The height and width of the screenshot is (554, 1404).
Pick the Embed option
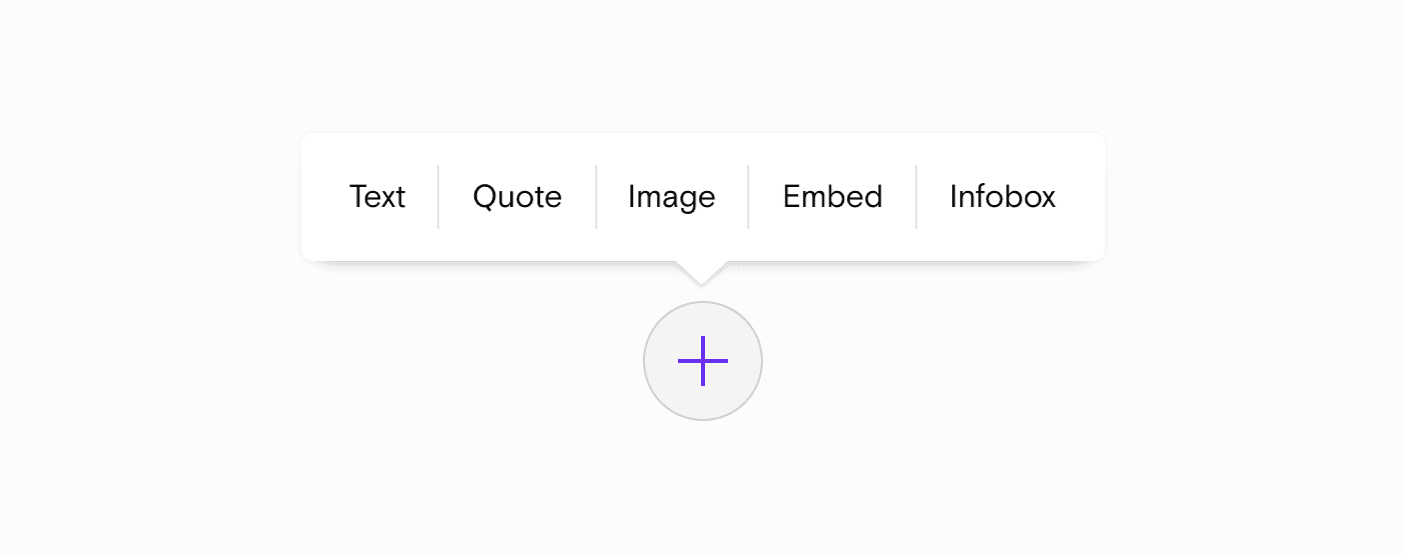[x=832, y=197]
